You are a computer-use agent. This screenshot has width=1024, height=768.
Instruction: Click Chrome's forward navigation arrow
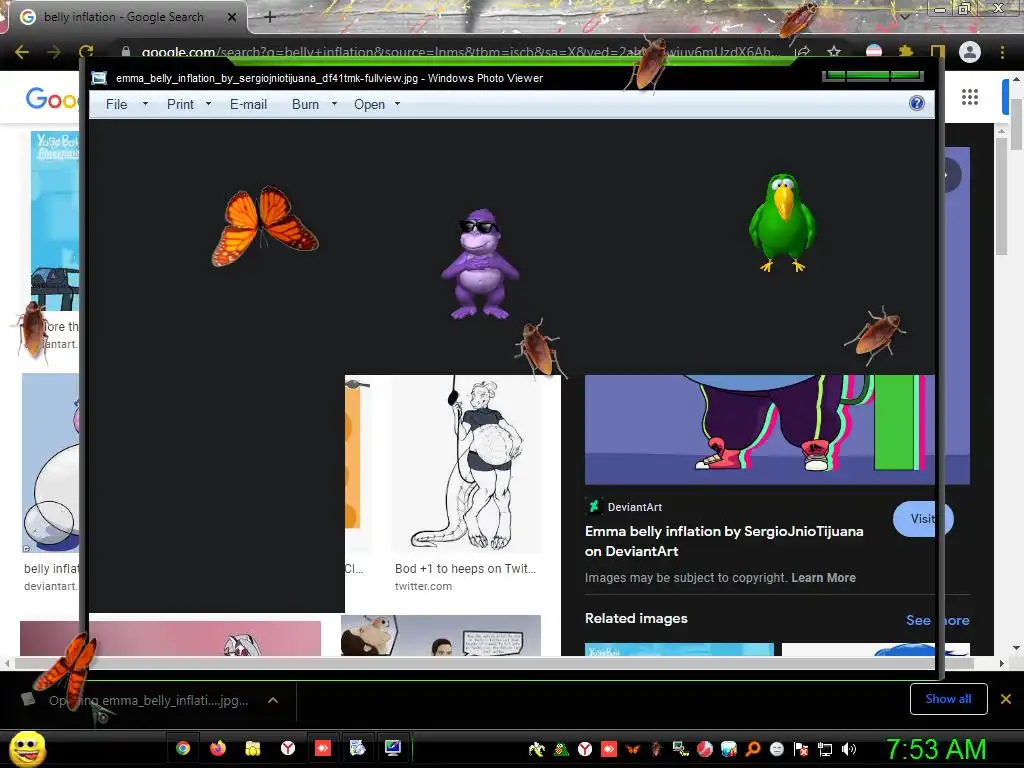(54, 52)
